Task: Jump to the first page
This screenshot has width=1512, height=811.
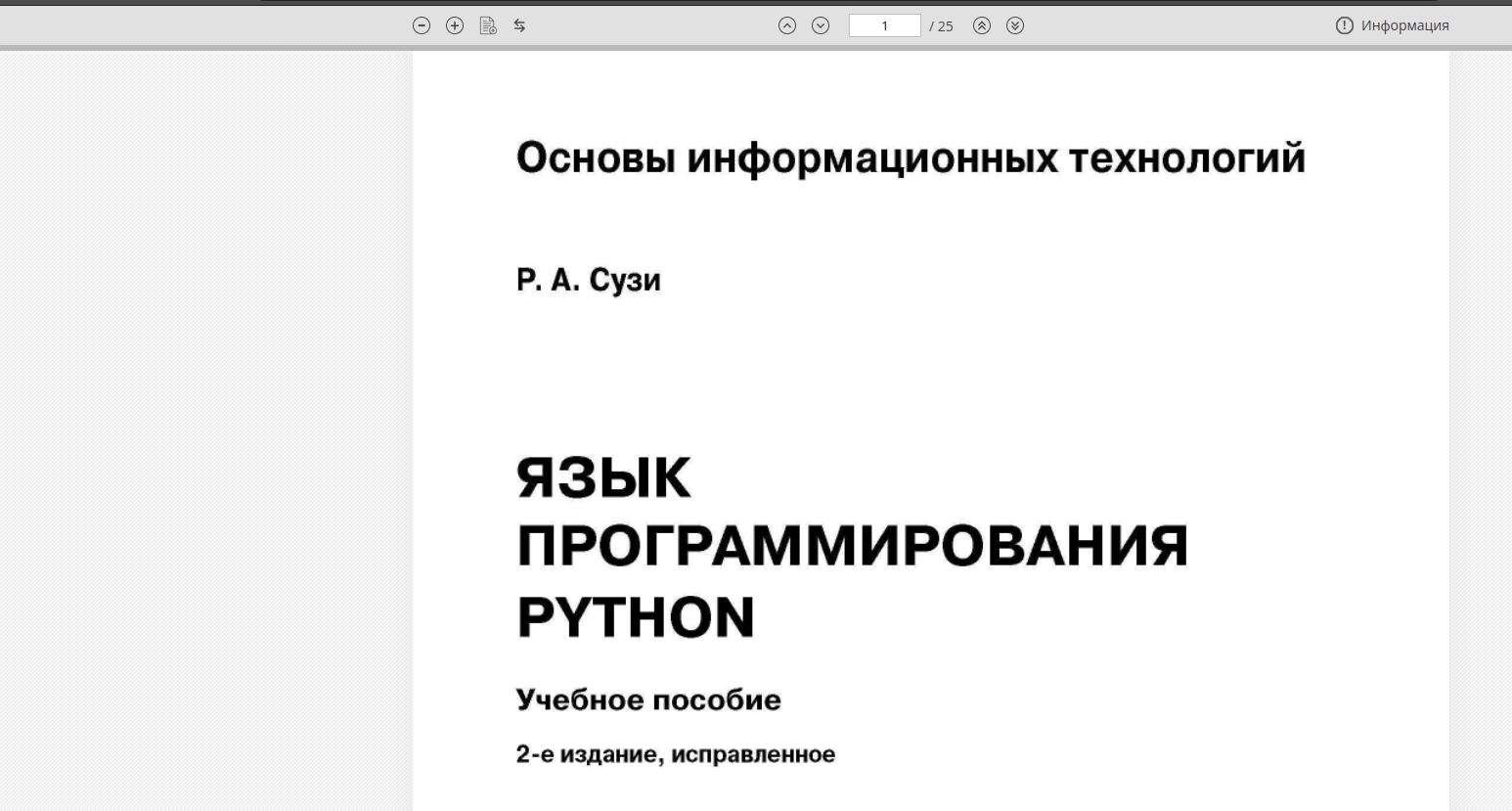Action: coord(982,25)
